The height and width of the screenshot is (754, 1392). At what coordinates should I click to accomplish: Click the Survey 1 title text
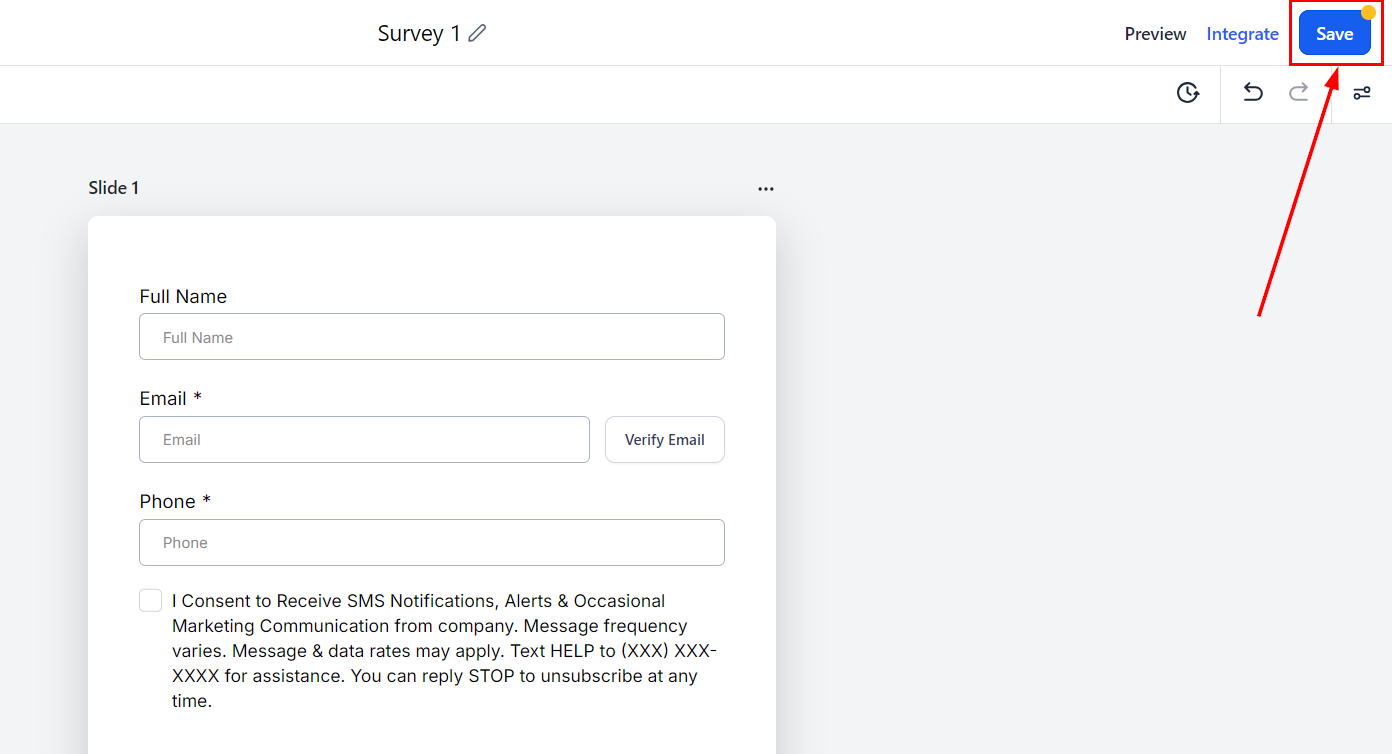[x=418, y=34]
